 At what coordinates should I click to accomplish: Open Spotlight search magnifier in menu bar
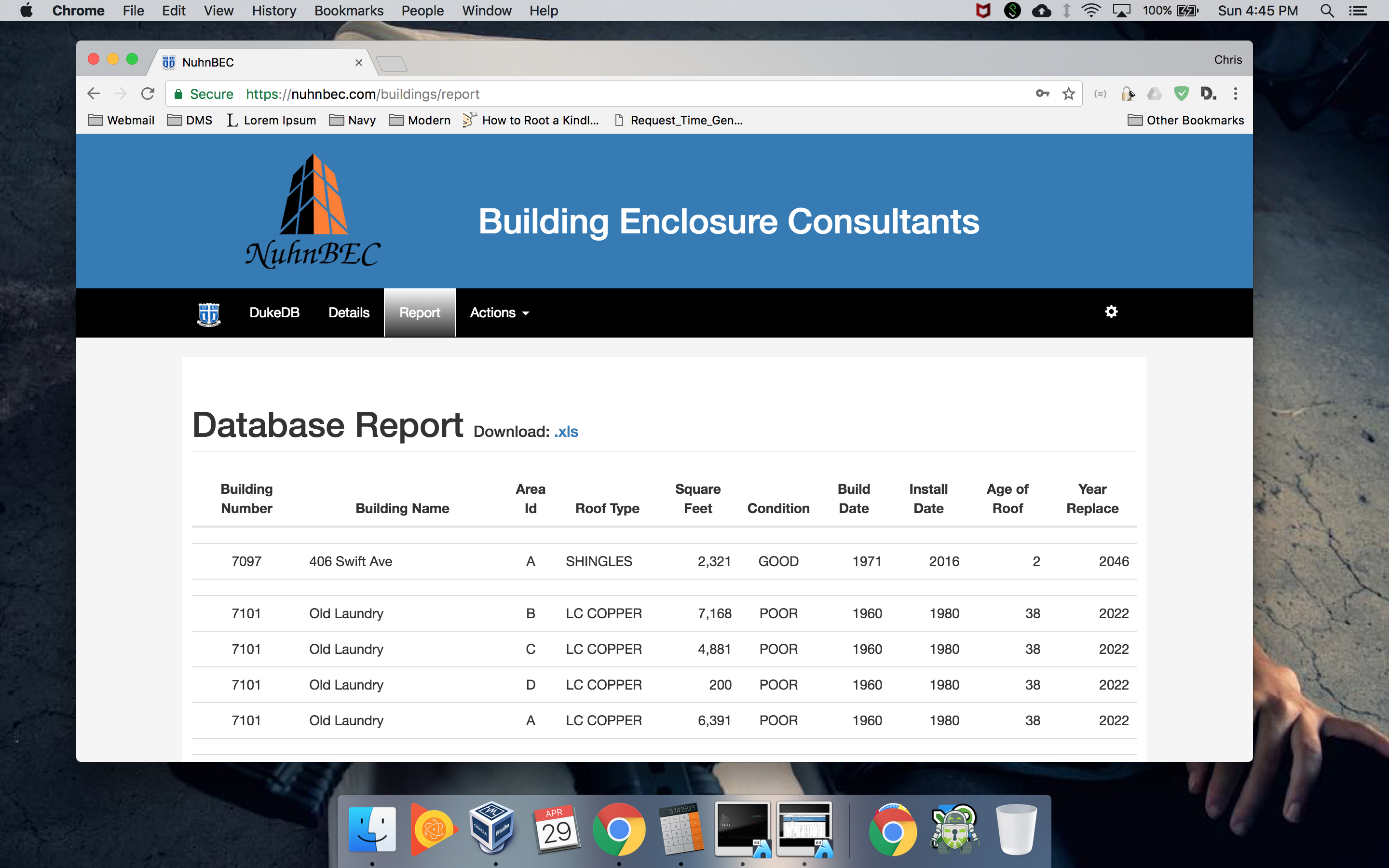(1326, 11)
